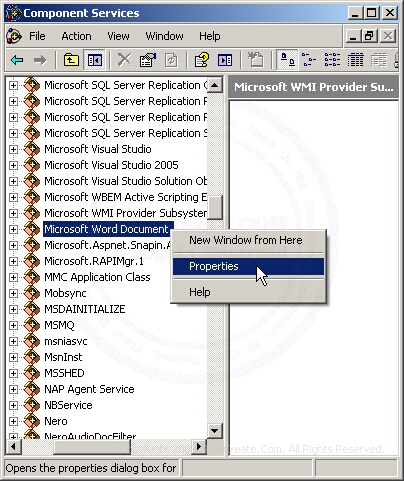Click the Delete X toolbar icon
This screenshot has width=404, height=481.
tap(125, 60)
